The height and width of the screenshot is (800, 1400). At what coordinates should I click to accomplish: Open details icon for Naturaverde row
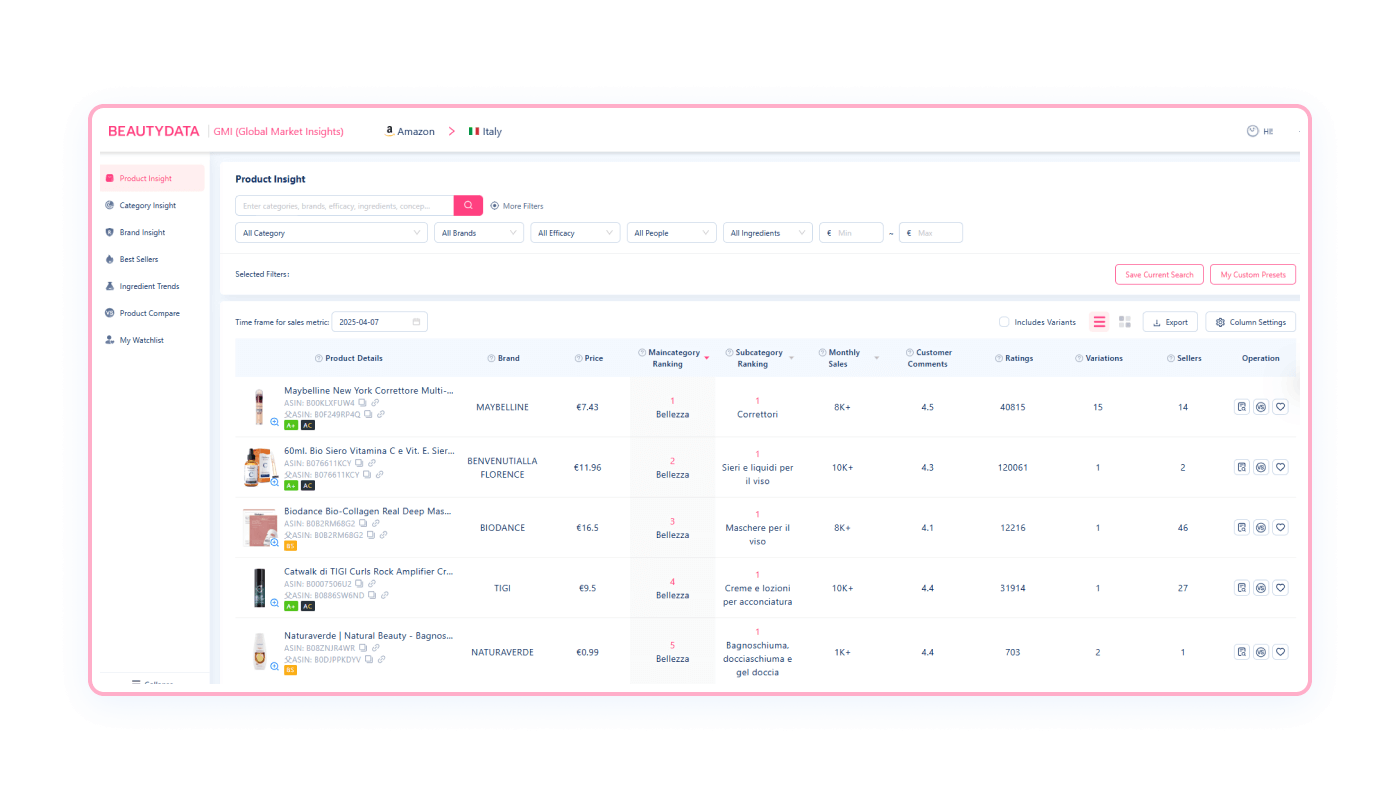(x=1241, y=652)
